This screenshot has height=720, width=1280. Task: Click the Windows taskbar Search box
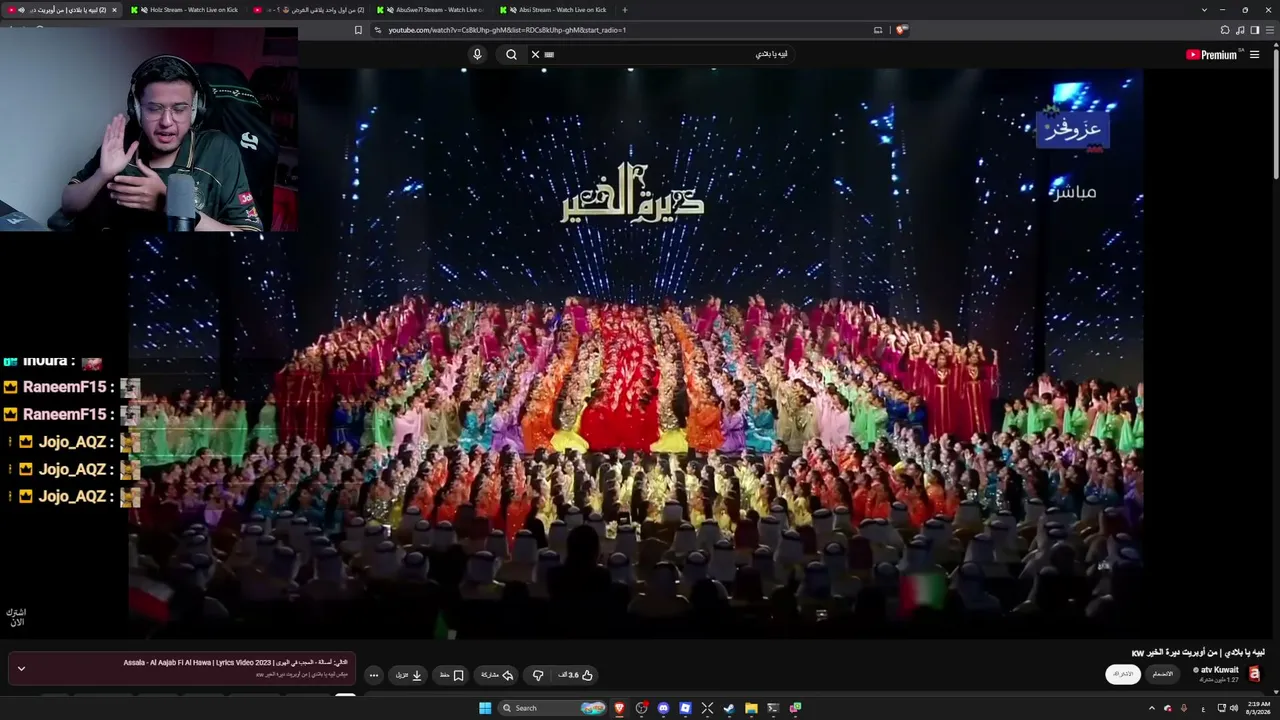553,708
